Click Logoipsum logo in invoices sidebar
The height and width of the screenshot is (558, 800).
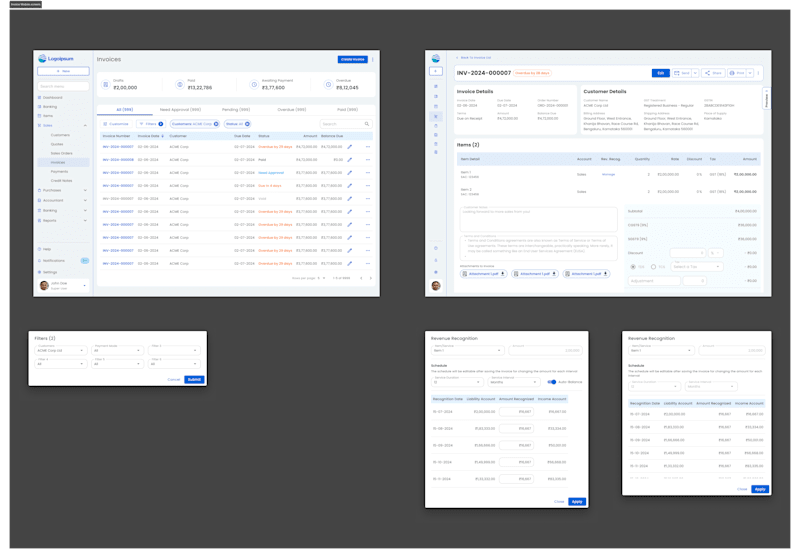tap(56, 59)
